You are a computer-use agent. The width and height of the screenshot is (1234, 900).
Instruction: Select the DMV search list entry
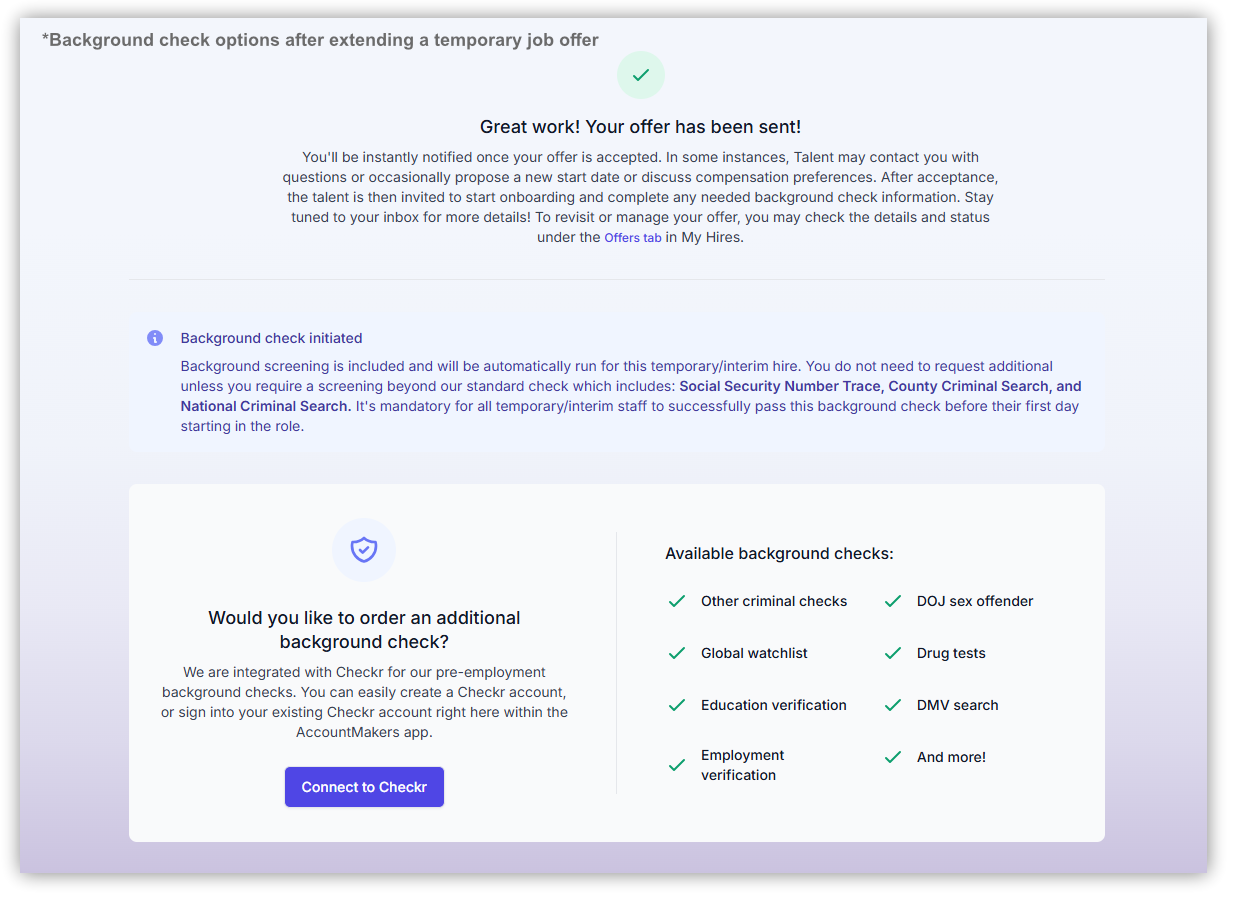click(957, 705)
